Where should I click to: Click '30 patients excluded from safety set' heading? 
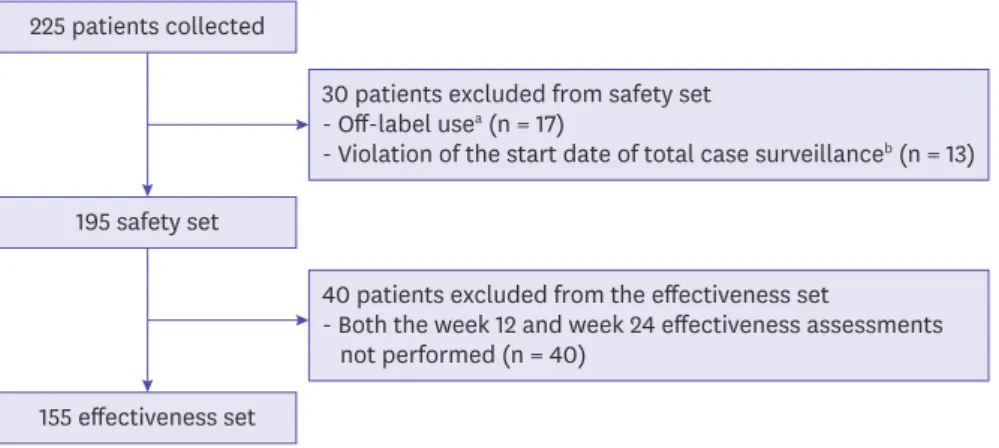pyautogui.click(x=516, y=94)
